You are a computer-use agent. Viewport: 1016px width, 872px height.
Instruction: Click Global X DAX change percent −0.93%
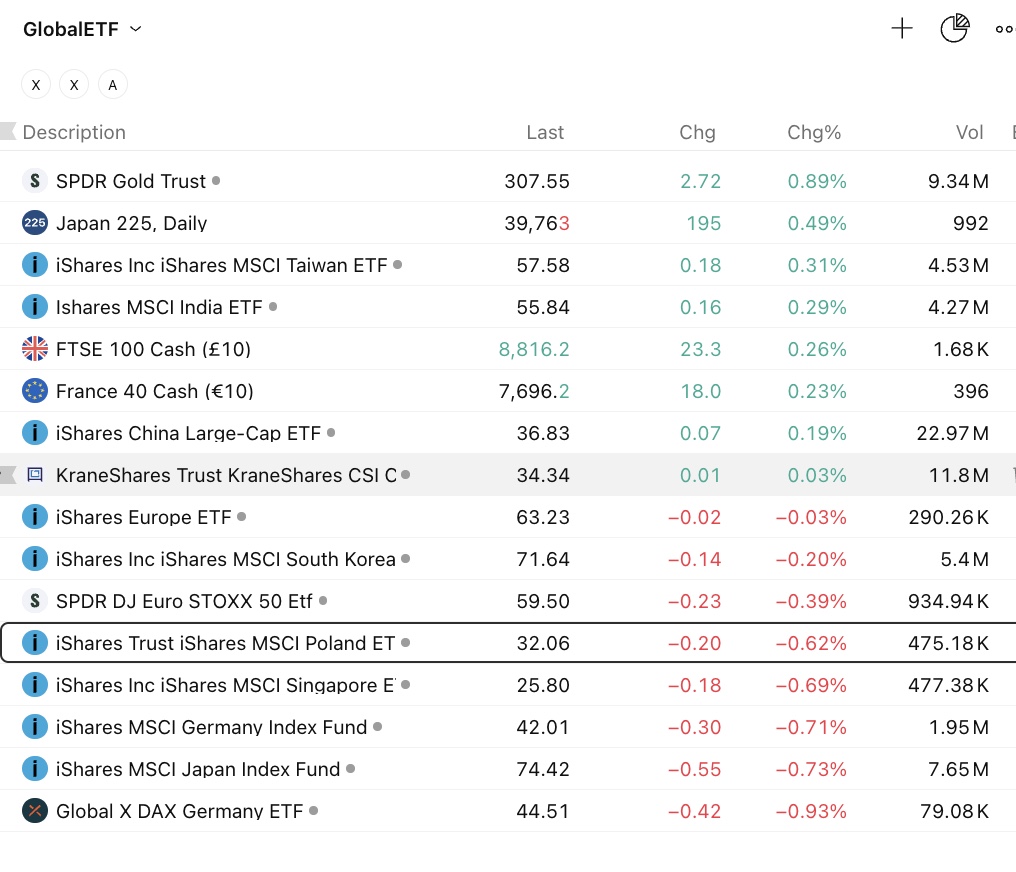811,811
